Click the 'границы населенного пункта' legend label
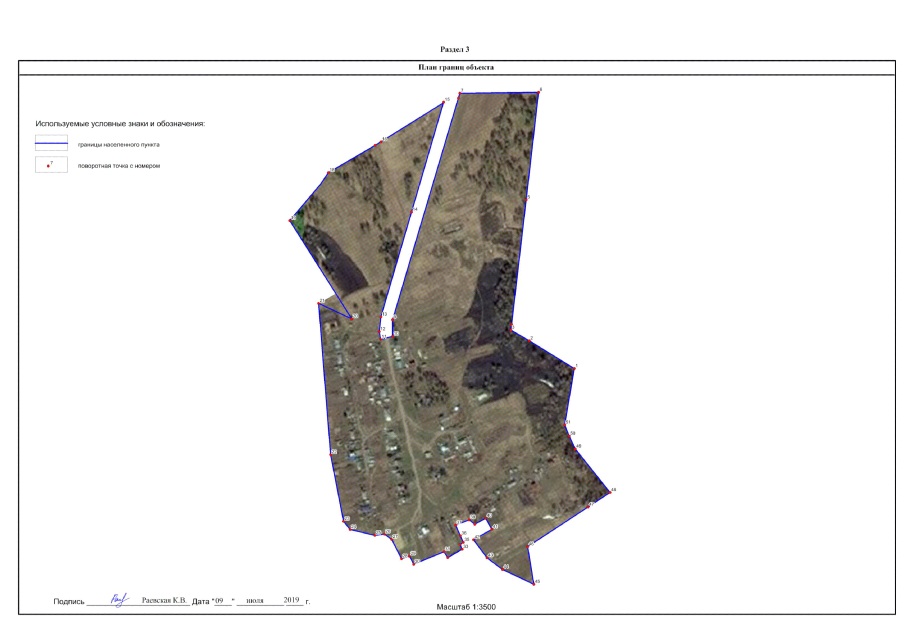905x640 pixels. (112, 144)
